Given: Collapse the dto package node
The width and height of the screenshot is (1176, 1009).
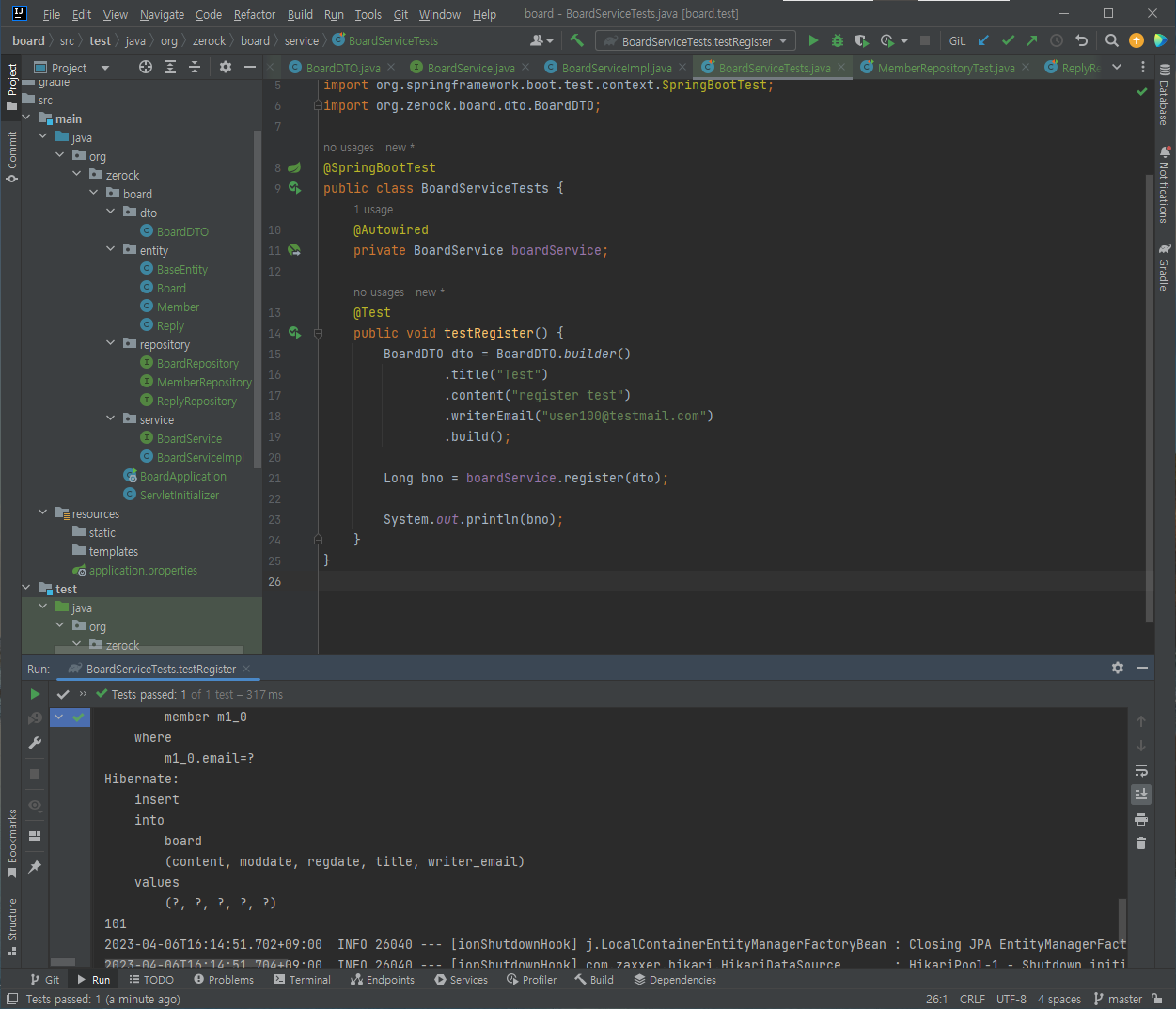Looking at the screenshot, I should coord(111,213).
